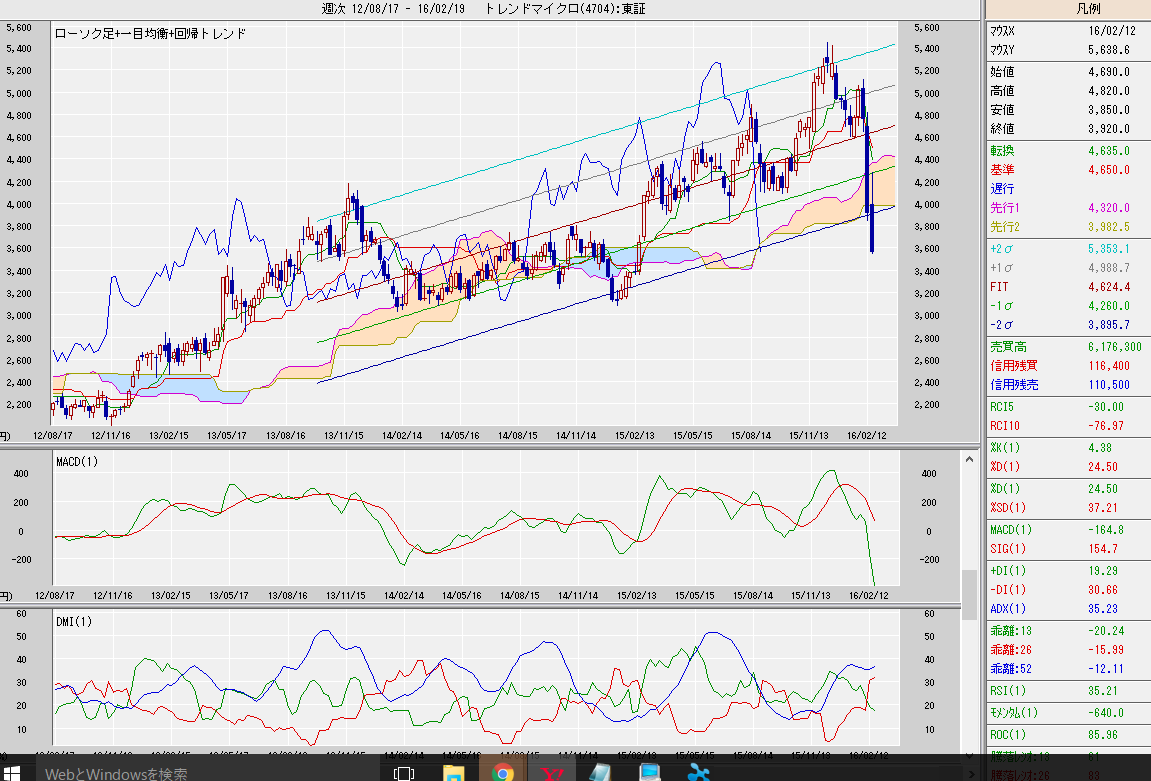Click the blue pinwheel app icon in taskbar

pos(697,773)
